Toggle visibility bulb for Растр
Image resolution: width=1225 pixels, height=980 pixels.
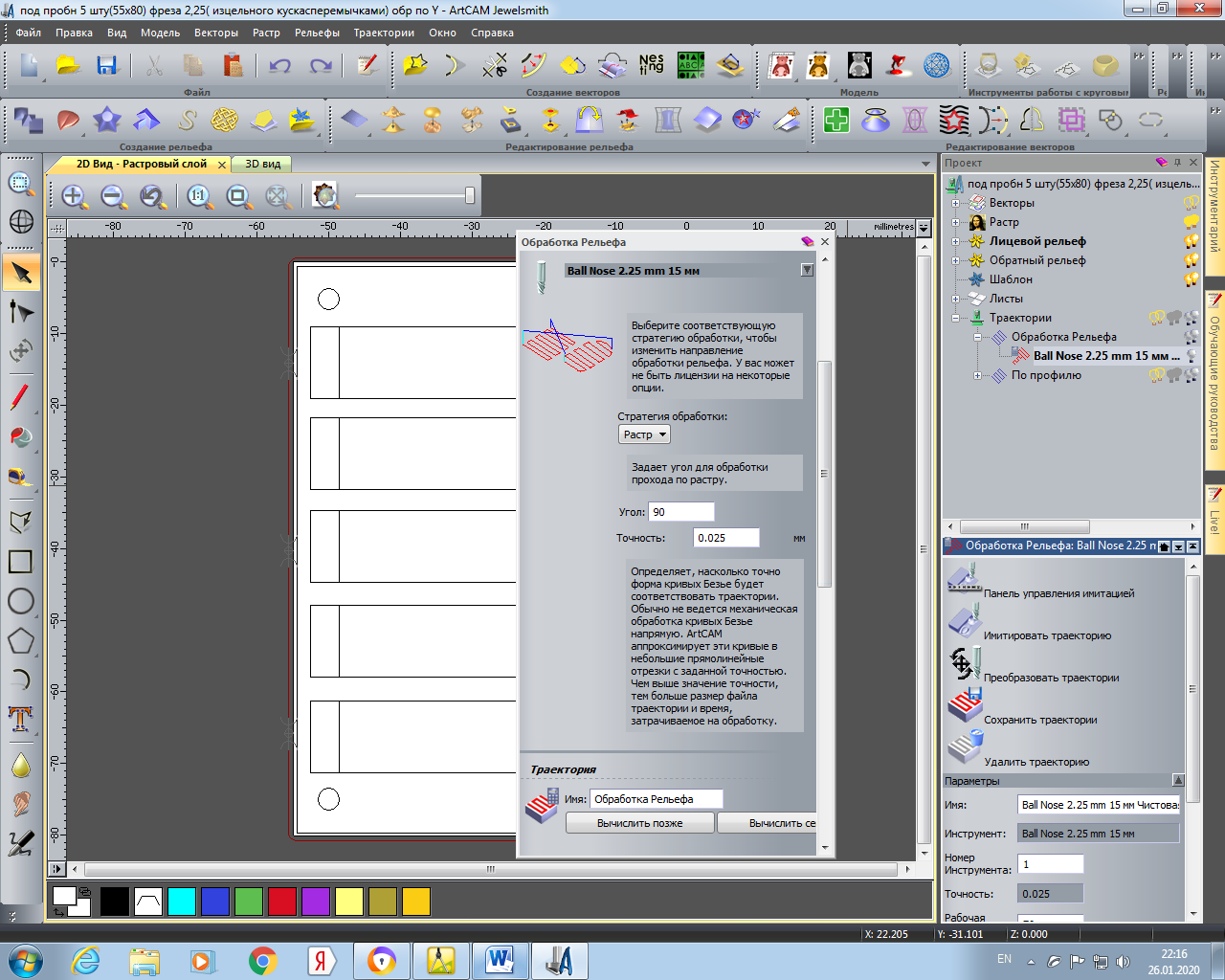point(1192,222)
